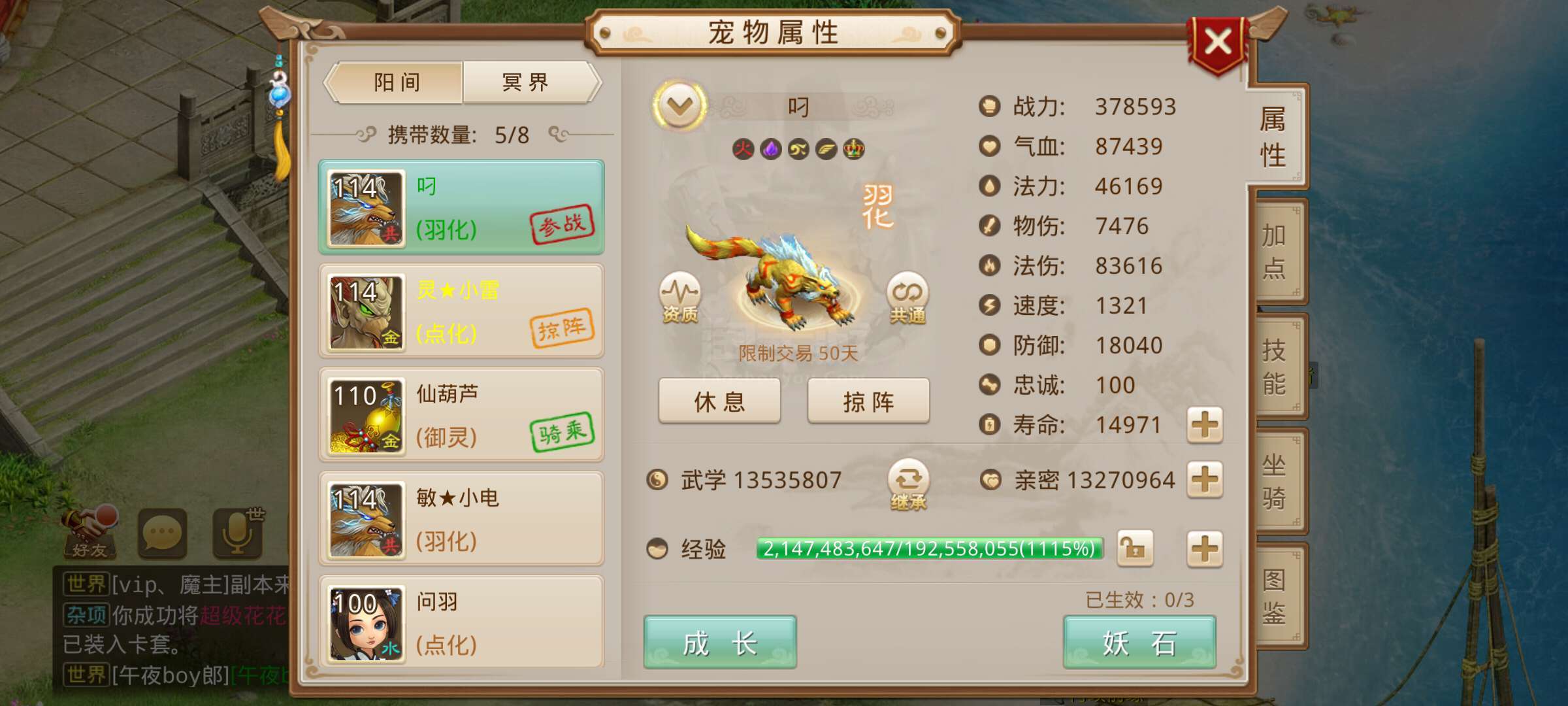Open the 资质 aptitude icon
Image resolution: width=1568 pixels, height=706 pixels.
[x=679, y=297]
